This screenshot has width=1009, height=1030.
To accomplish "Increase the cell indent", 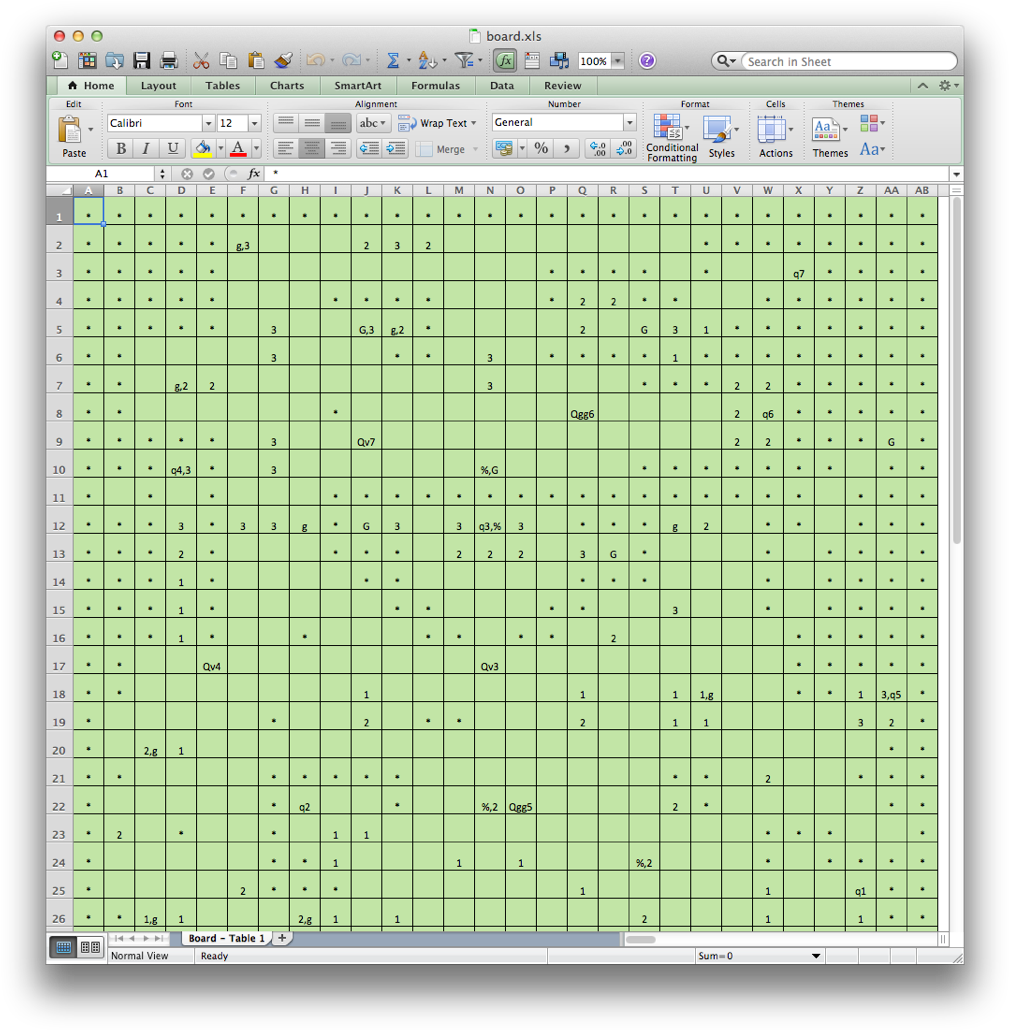I will [395, 148].
